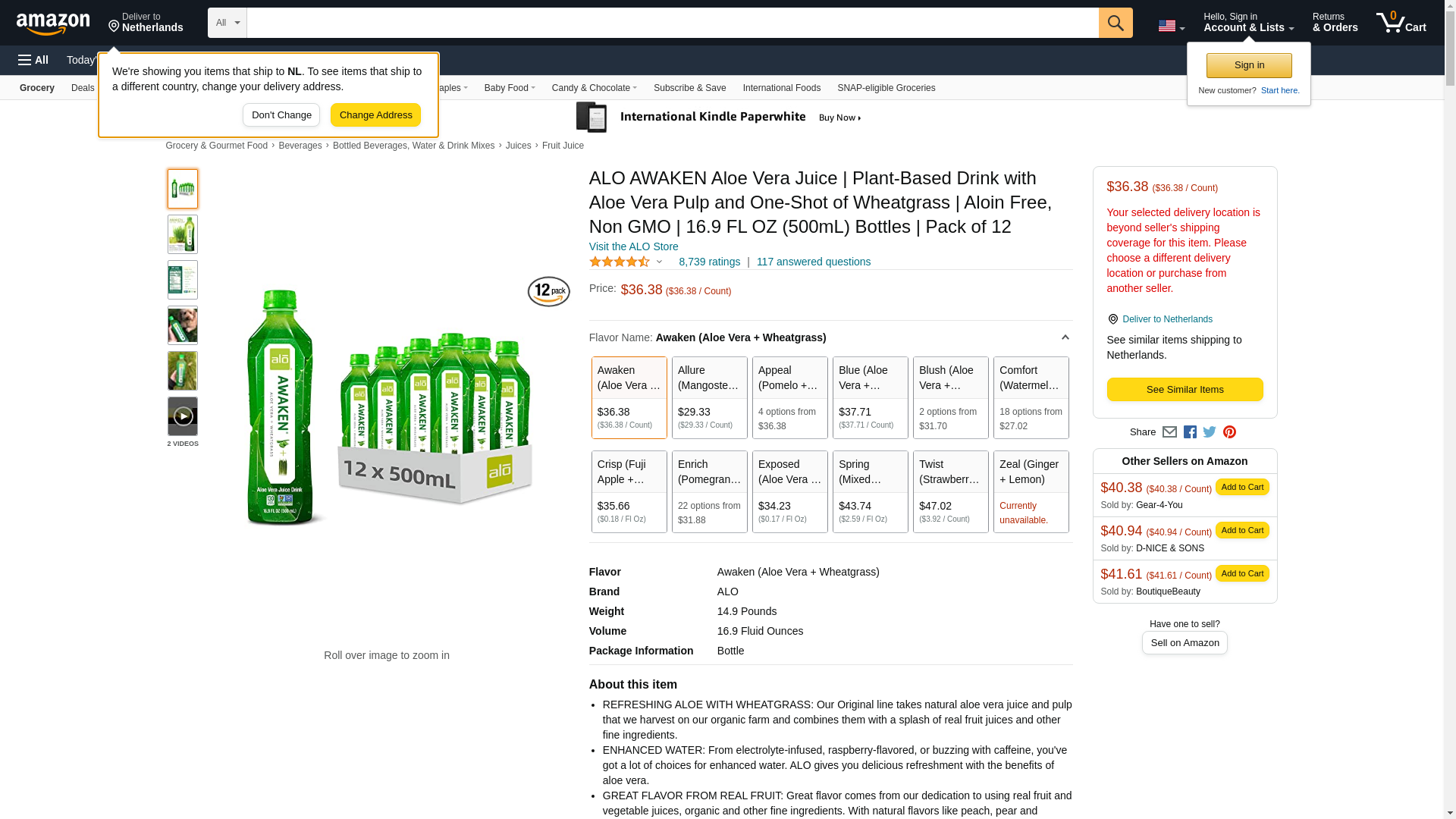Click inside the Amazon search field

click(x=673, y=23)
